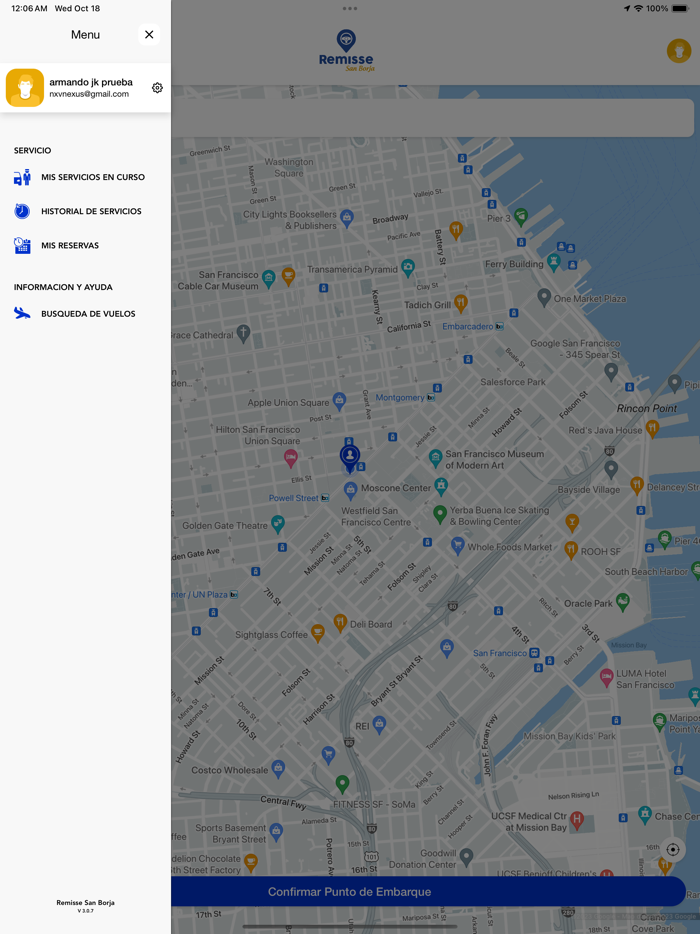The width and height of the screenshot is (700, 934).
Task: Select email nxvnexus@gmail.com
Action: 89,94
